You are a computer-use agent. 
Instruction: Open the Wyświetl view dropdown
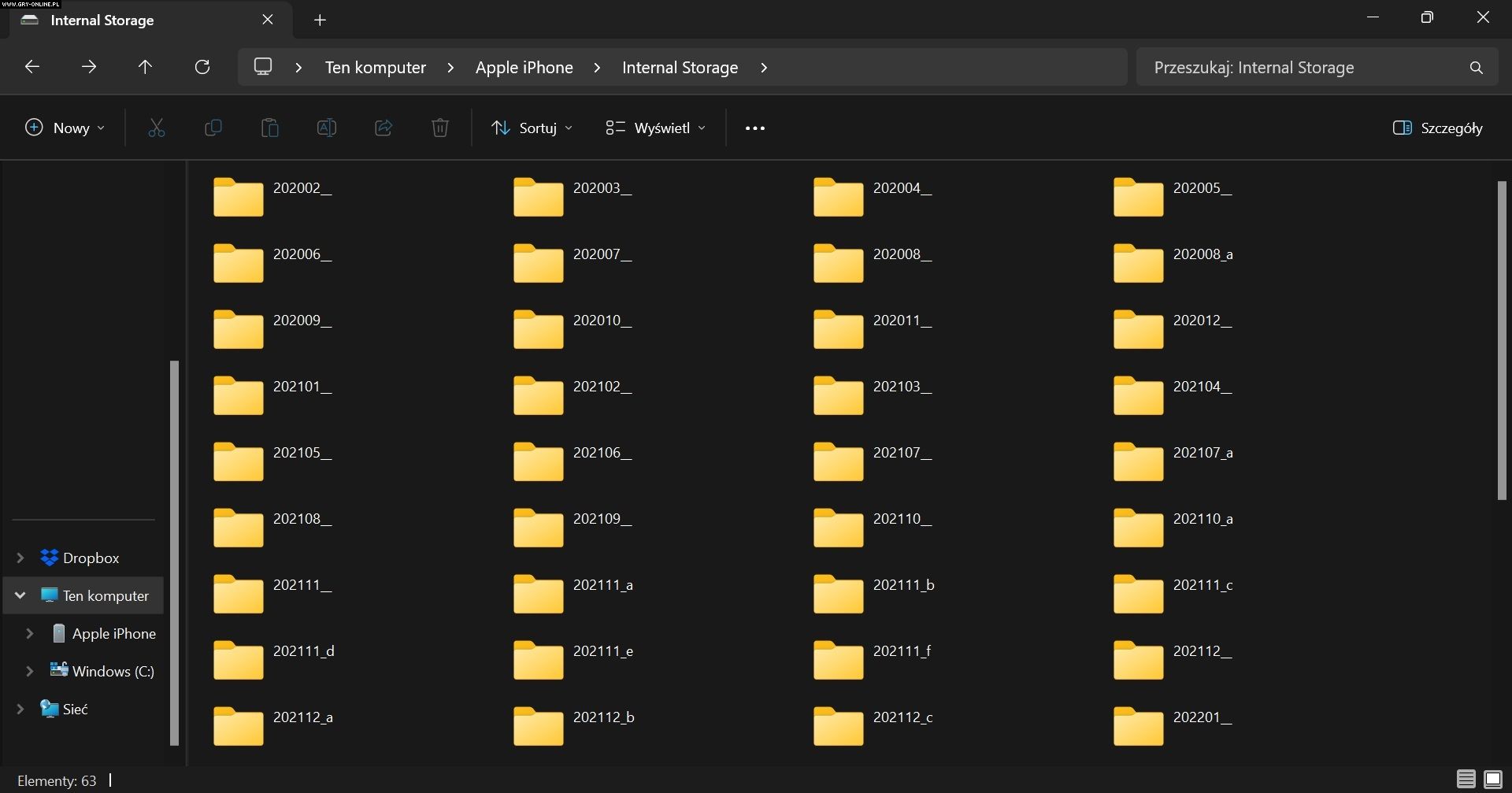[655, 128]
